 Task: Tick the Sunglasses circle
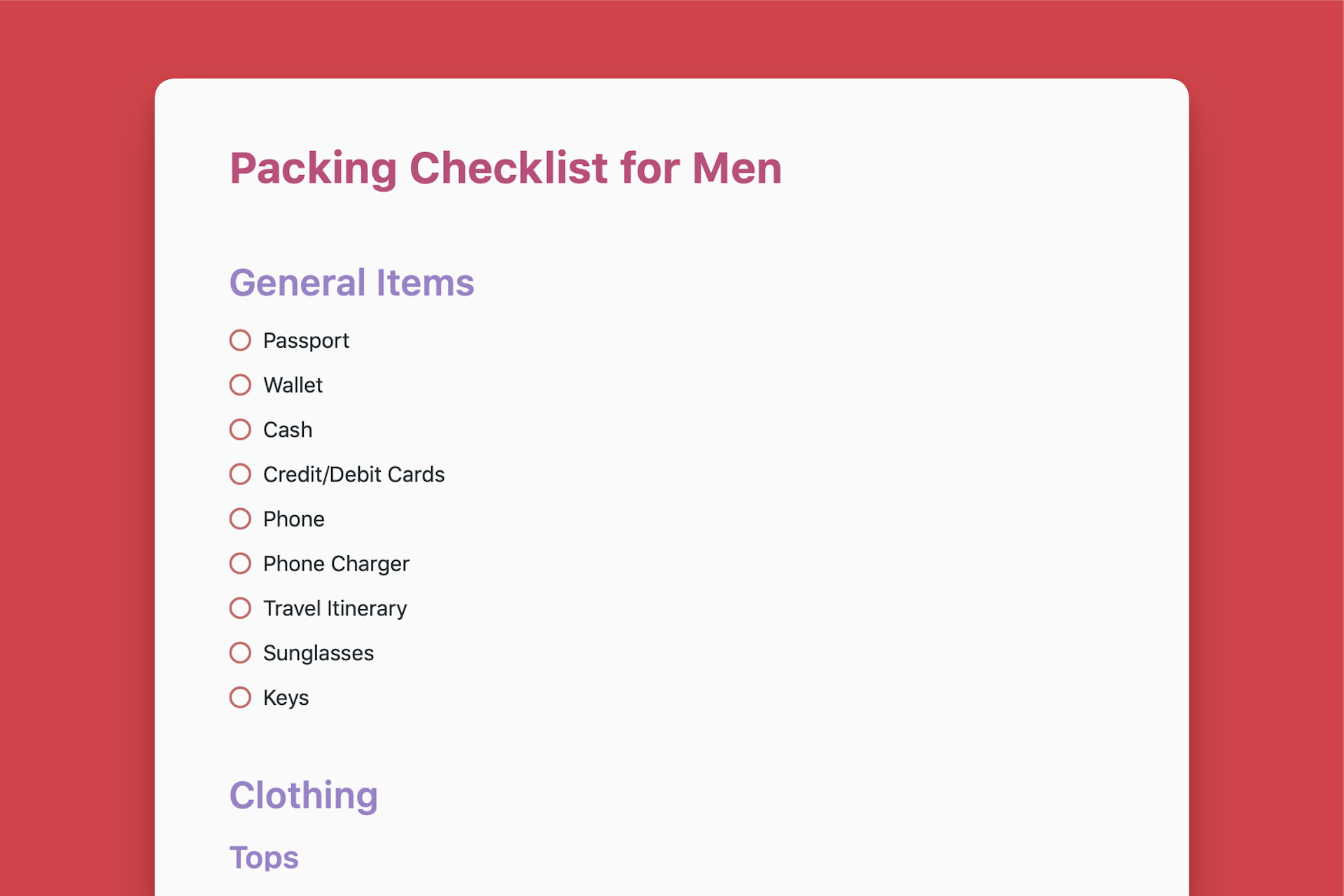[x=241, y=653]
